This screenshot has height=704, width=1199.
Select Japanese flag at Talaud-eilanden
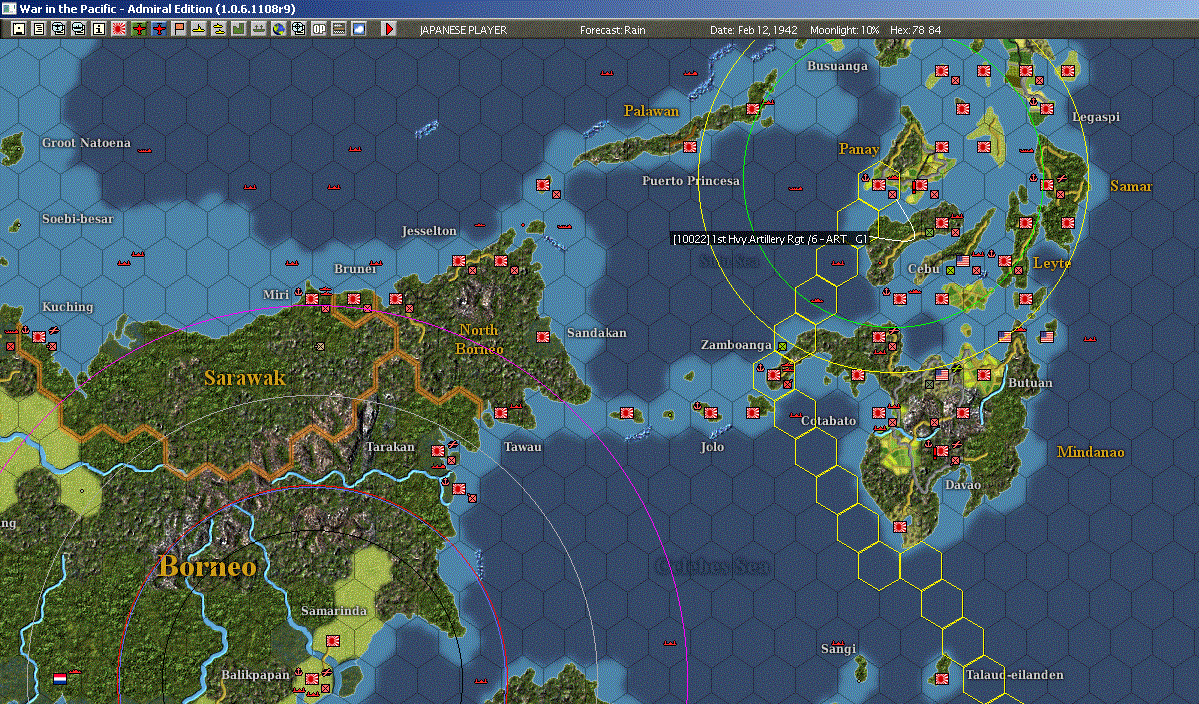point(942,679)
